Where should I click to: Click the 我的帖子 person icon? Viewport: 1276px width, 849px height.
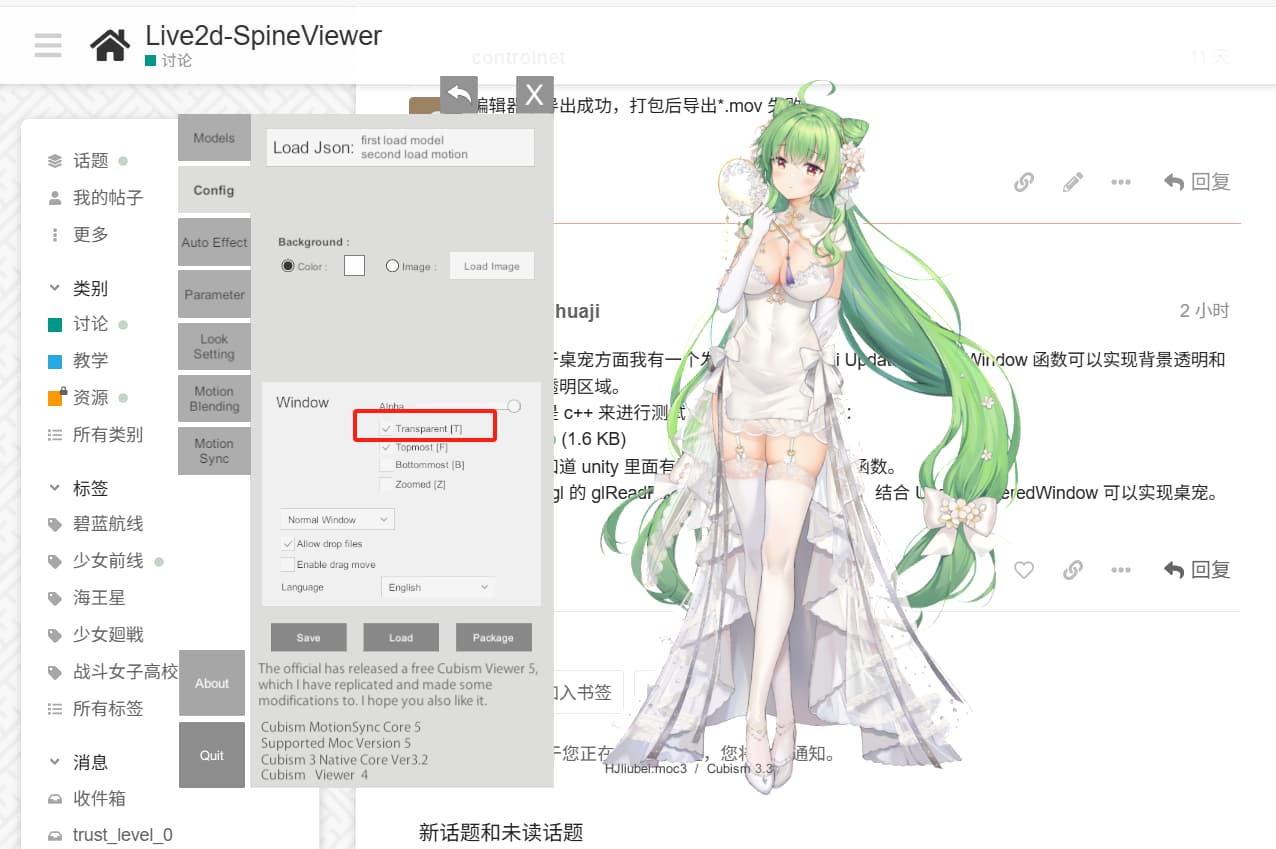pos(55,198)
